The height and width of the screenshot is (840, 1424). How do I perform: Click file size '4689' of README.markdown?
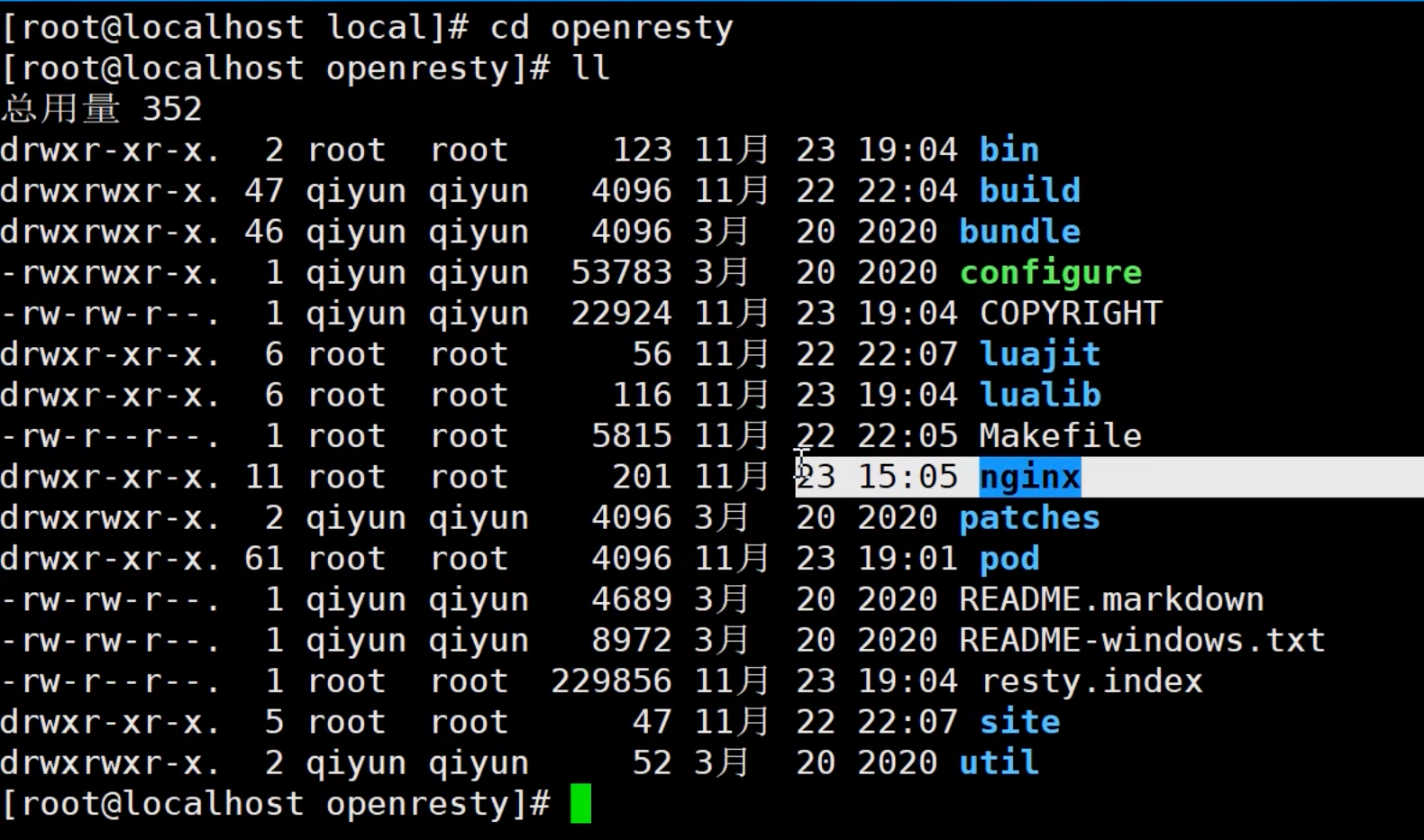coord(632,599)
